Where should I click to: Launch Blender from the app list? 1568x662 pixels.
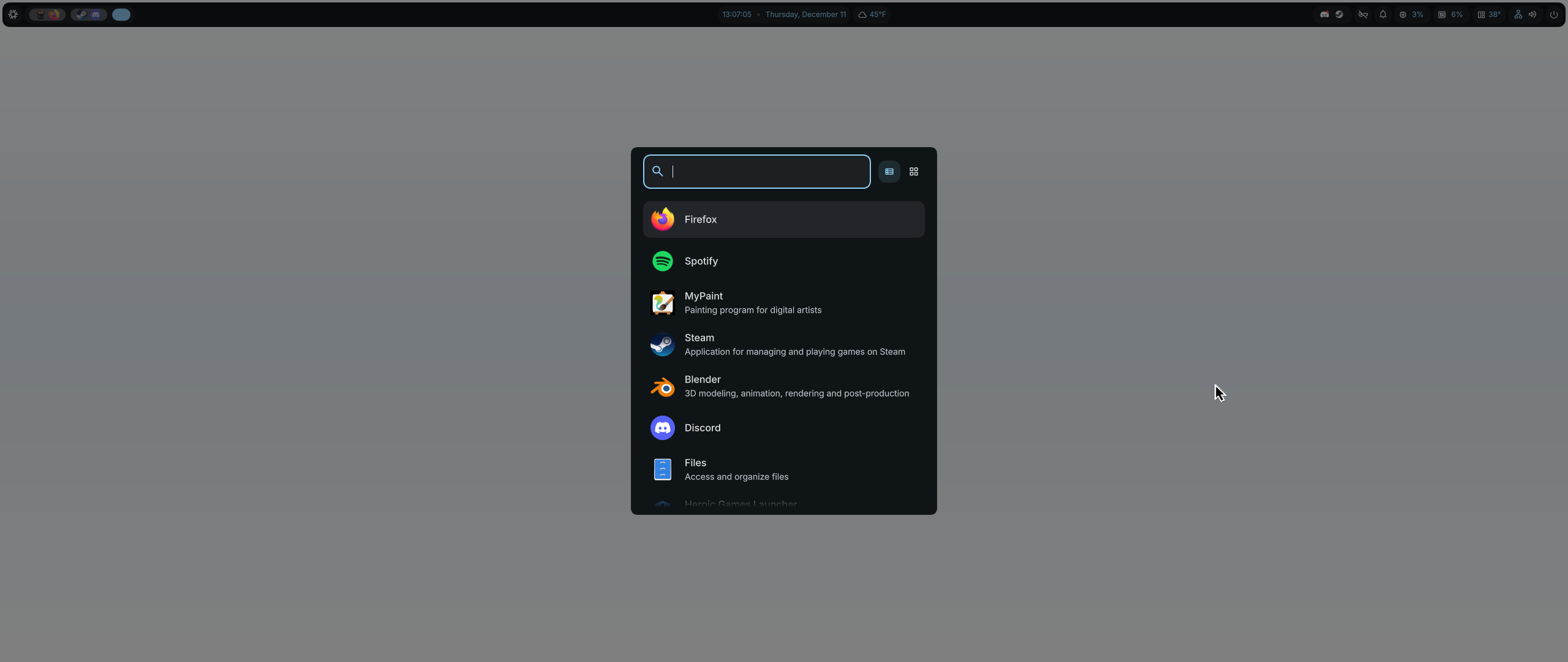[783, 386]
